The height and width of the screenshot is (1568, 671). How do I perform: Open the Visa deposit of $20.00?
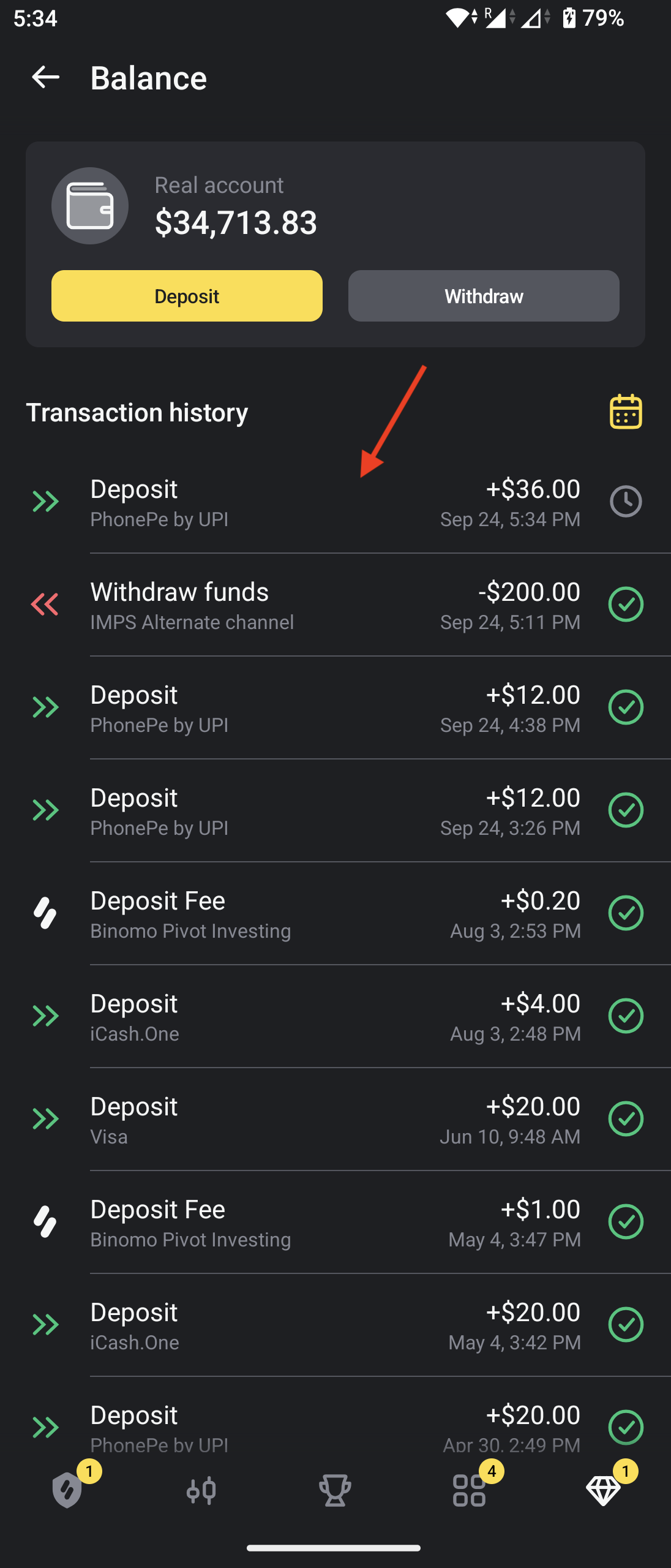(335, 1120)
